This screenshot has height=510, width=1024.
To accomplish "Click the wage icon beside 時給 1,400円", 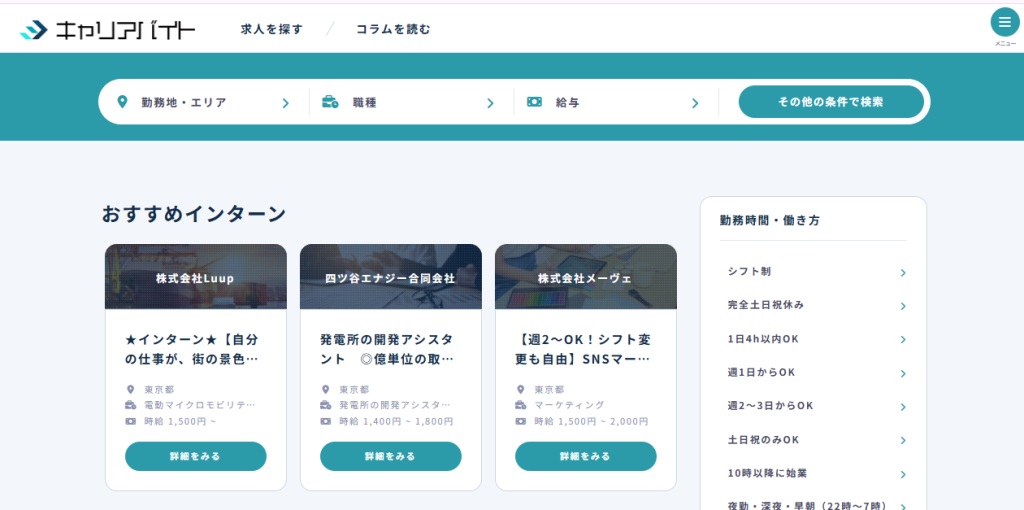I will click(325, 421).
